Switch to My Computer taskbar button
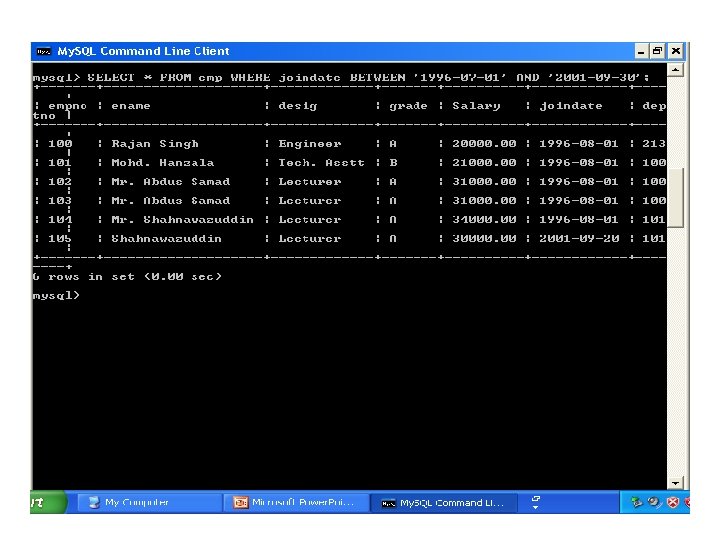The width and height of the screenshot is (720, 540). (x=148, y=503)
